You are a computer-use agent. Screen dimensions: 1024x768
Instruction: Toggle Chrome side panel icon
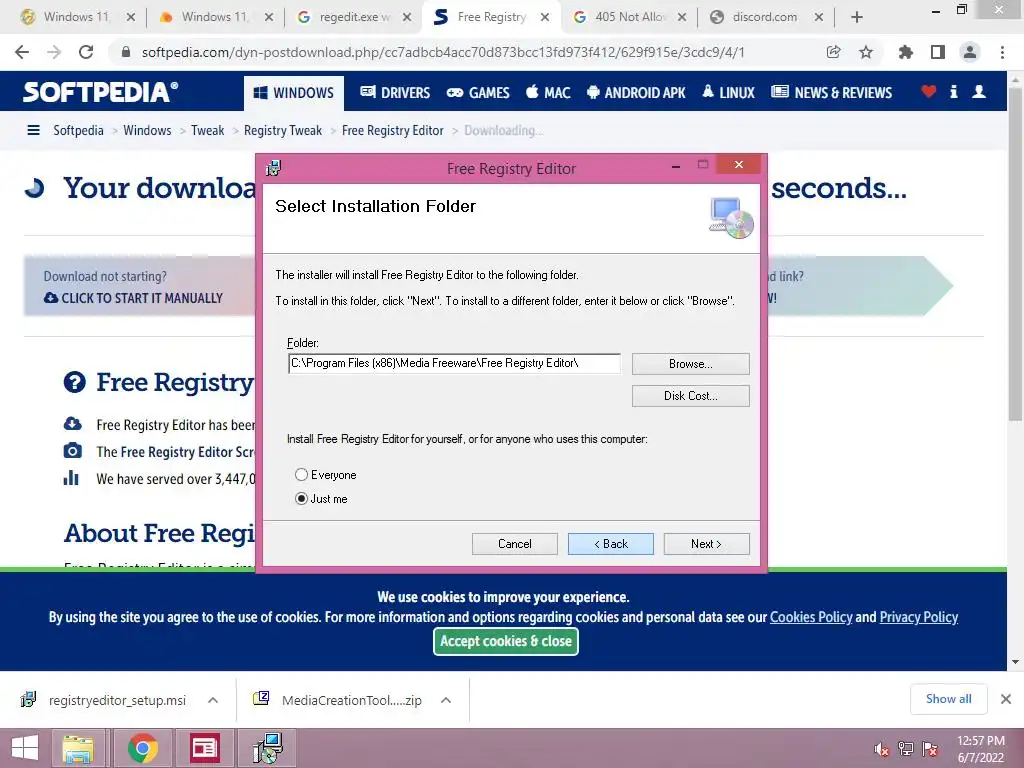click(938, 52)
